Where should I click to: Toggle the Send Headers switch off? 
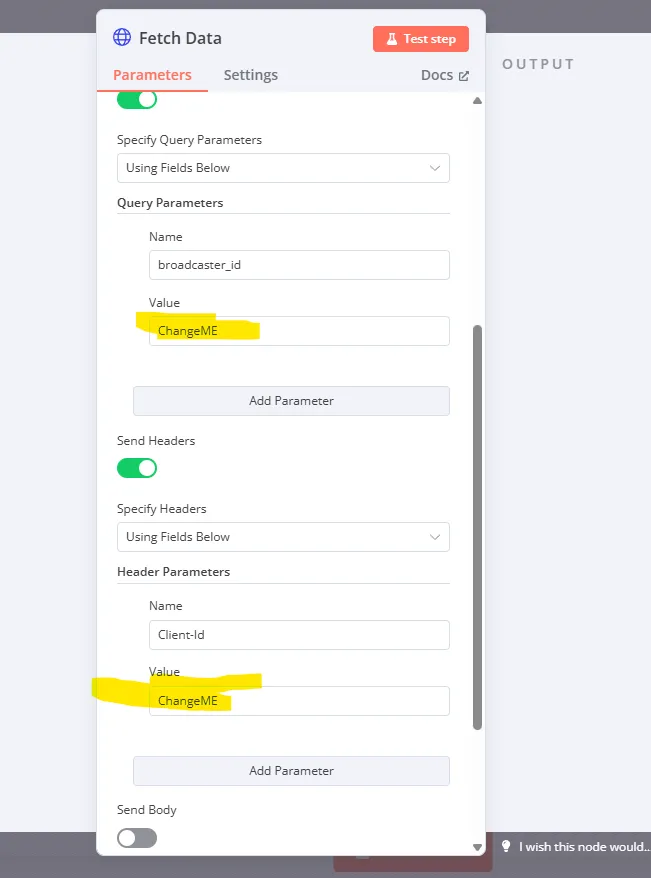coord(137,468)
